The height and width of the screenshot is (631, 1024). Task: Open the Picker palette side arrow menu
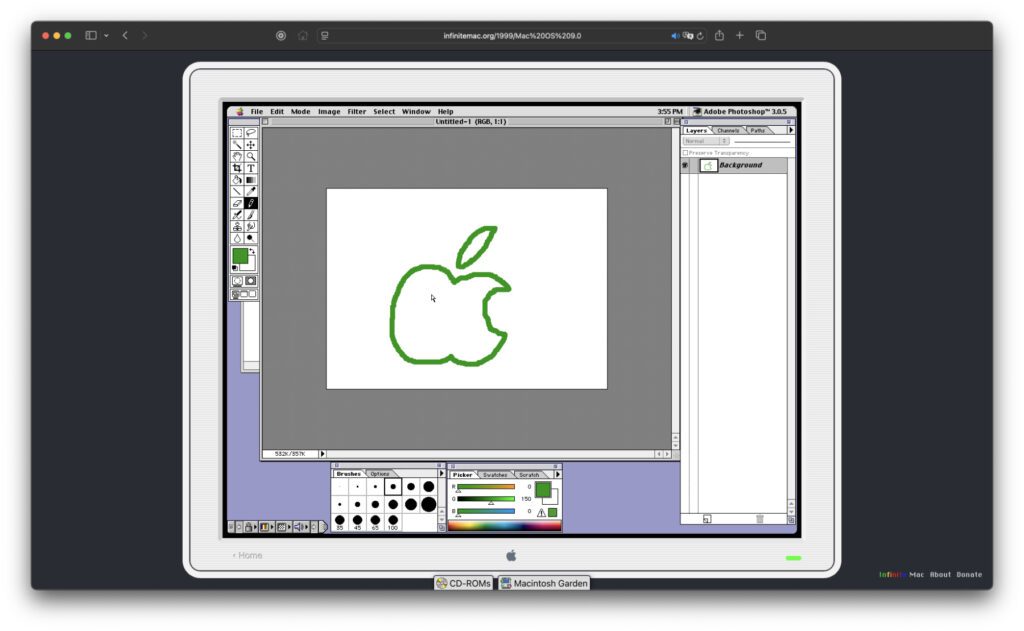[558, 474]
